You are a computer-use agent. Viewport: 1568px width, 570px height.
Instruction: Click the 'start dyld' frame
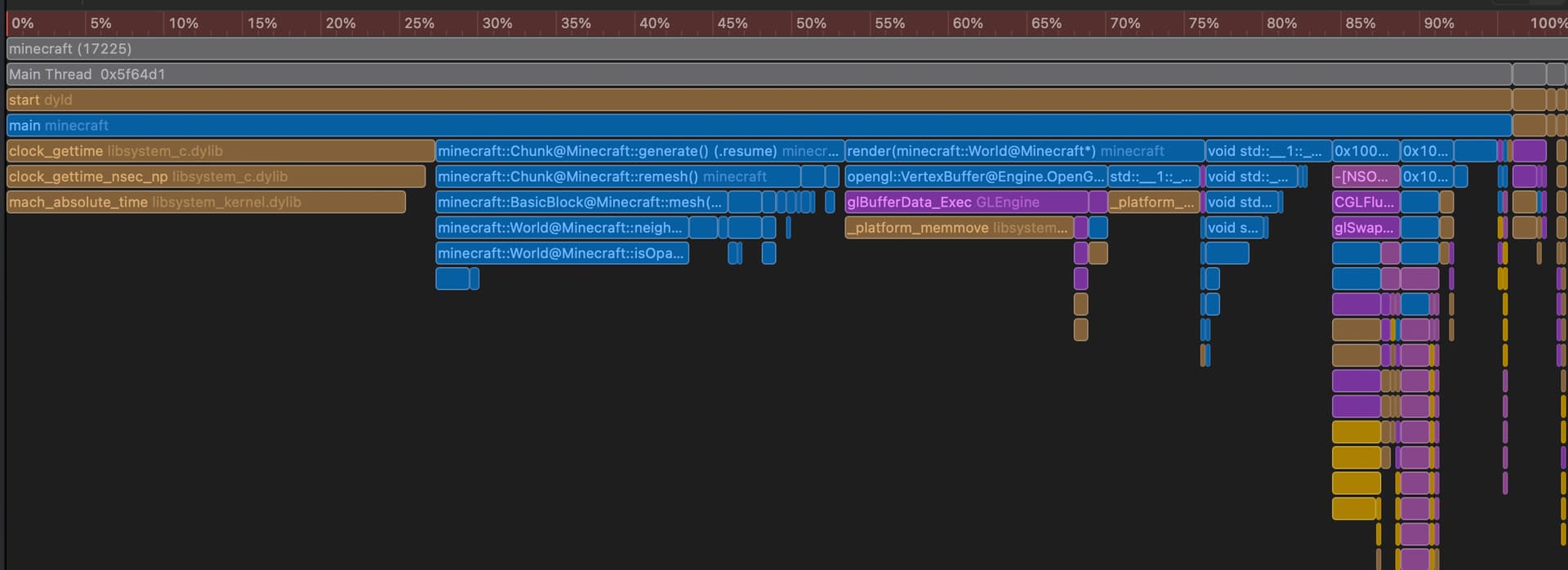(759, 100)
